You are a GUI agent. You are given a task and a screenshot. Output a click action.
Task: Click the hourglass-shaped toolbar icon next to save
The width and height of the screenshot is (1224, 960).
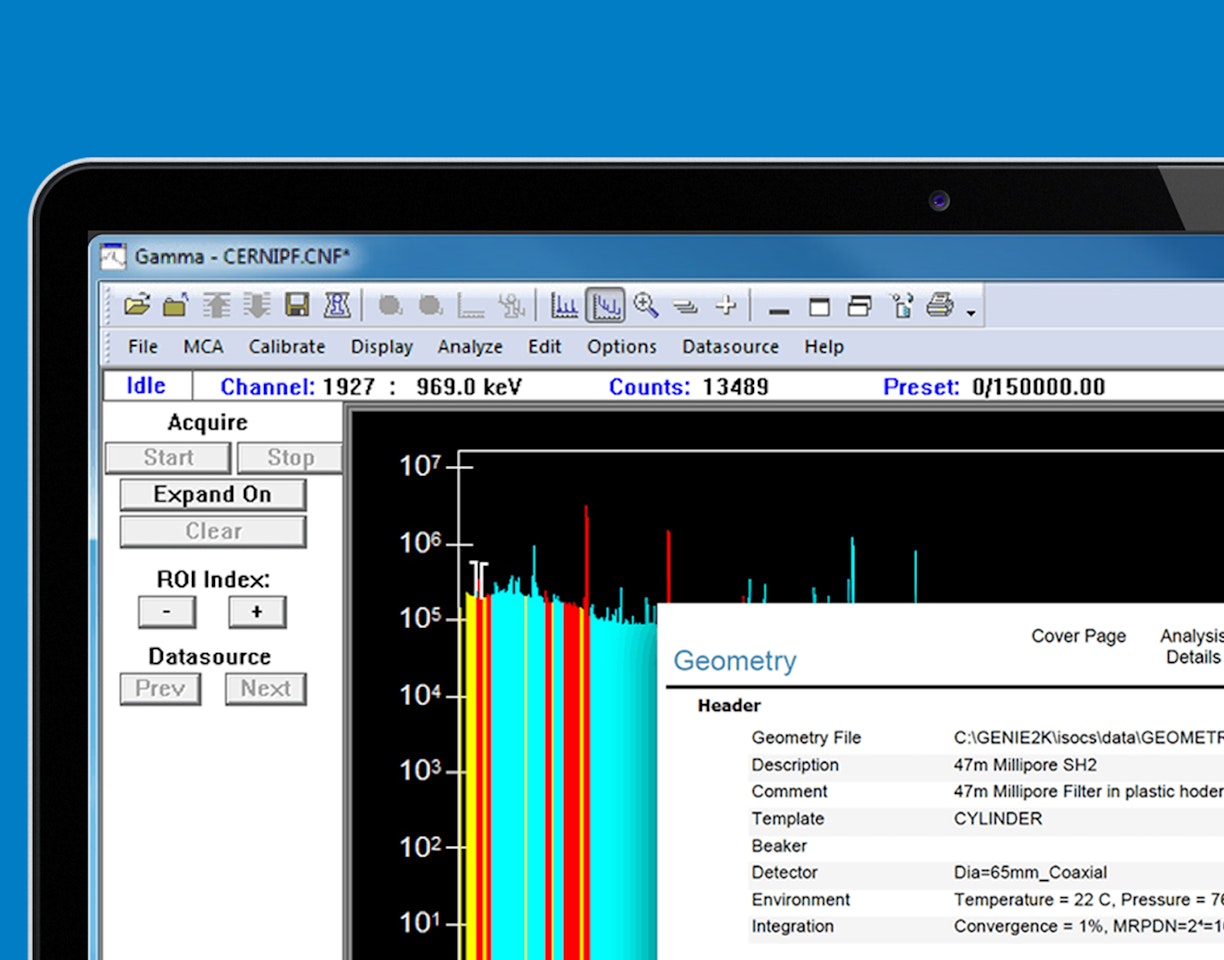337,306
